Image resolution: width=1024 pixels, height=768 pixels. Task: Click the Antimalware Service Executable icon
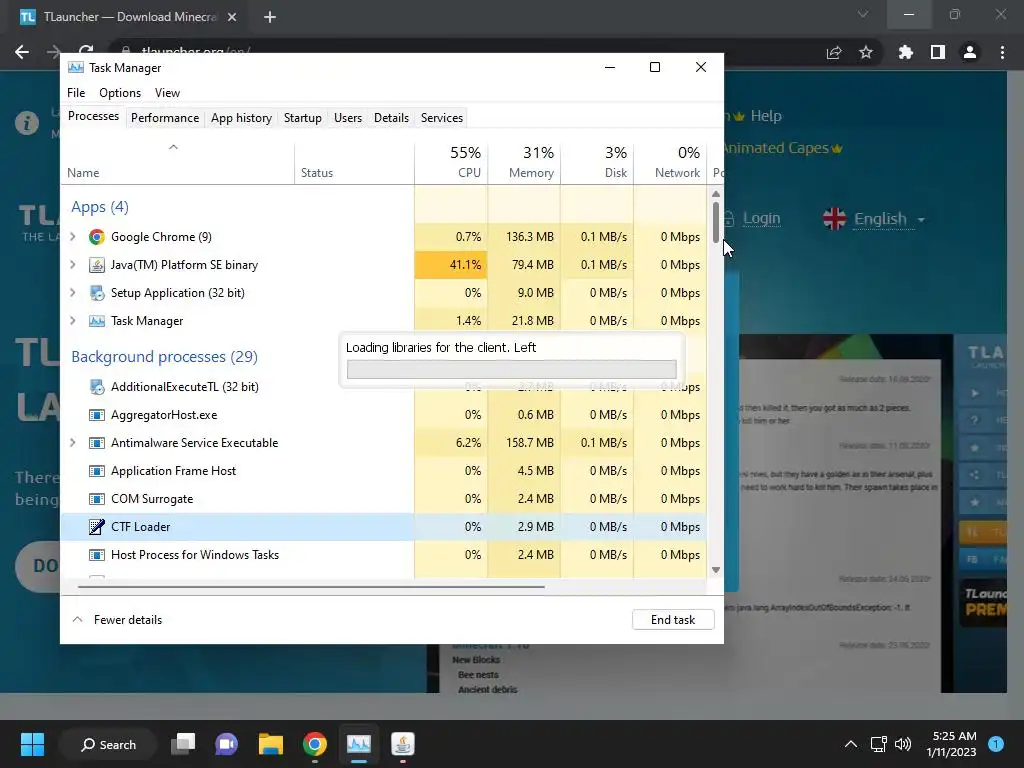coord(97,443)
